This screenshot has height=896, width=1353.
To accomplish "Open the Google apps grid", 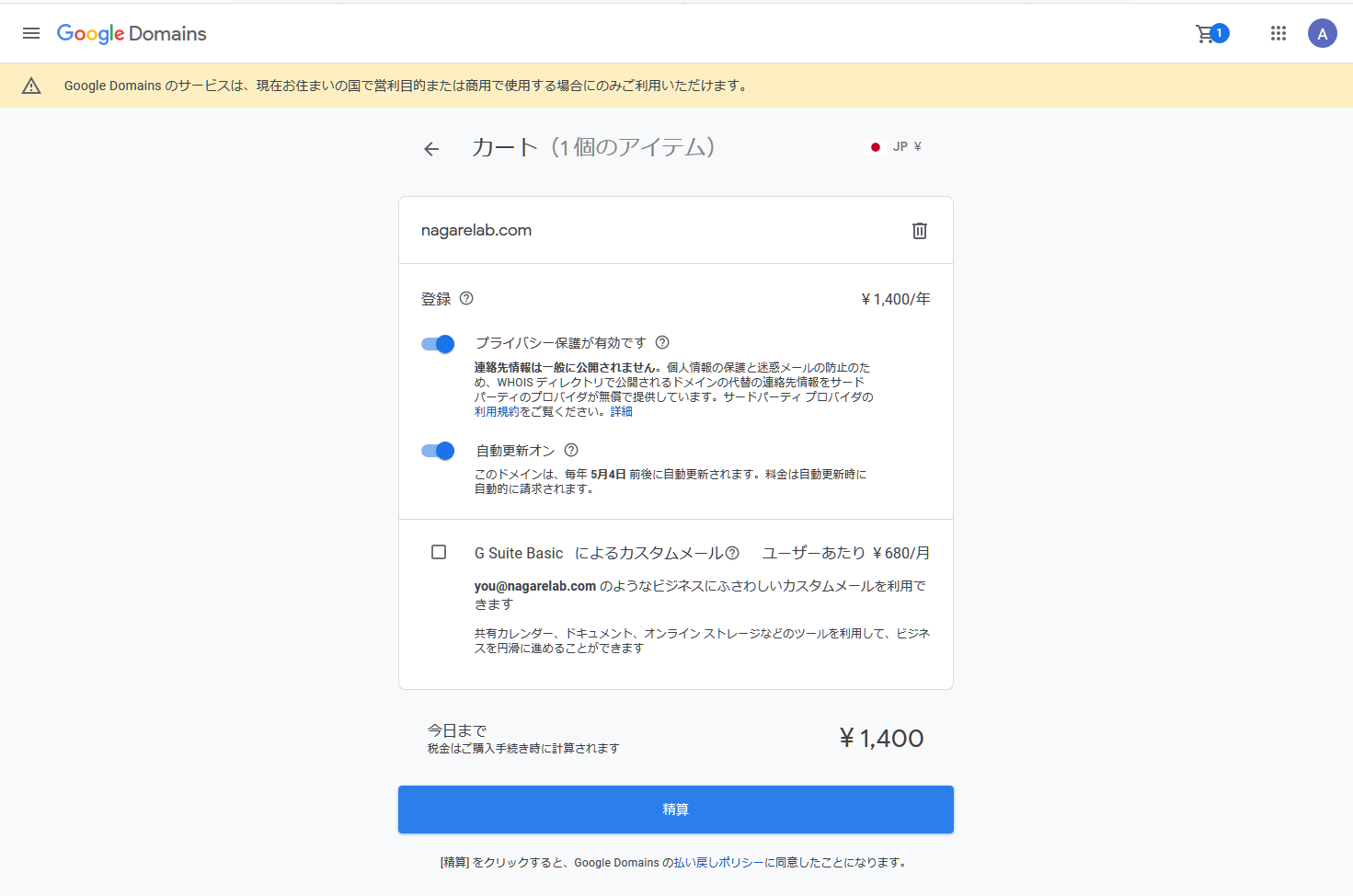I will coord(1278,33).
